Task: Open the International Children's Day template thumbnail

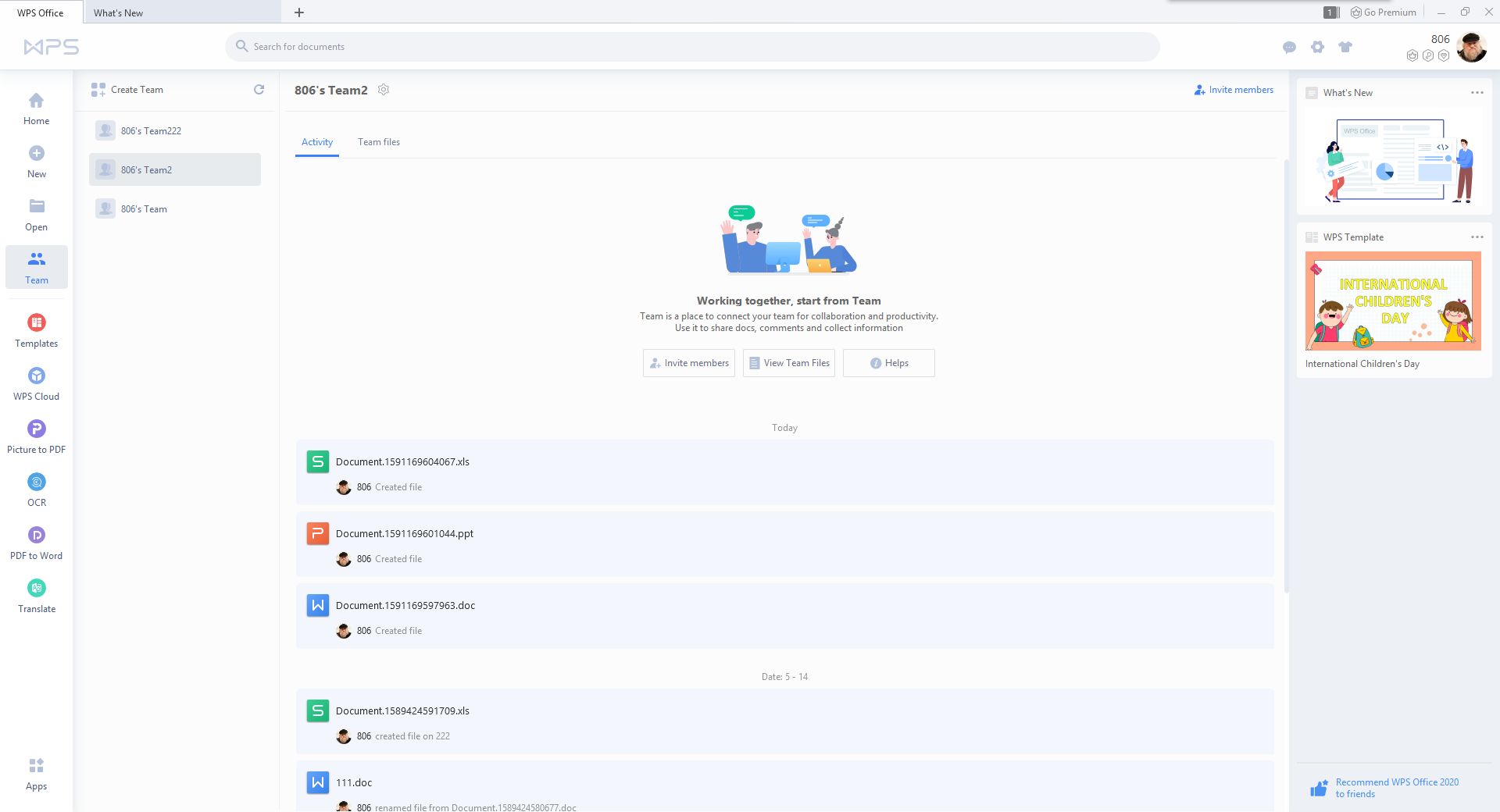Action: (1393, 301)
